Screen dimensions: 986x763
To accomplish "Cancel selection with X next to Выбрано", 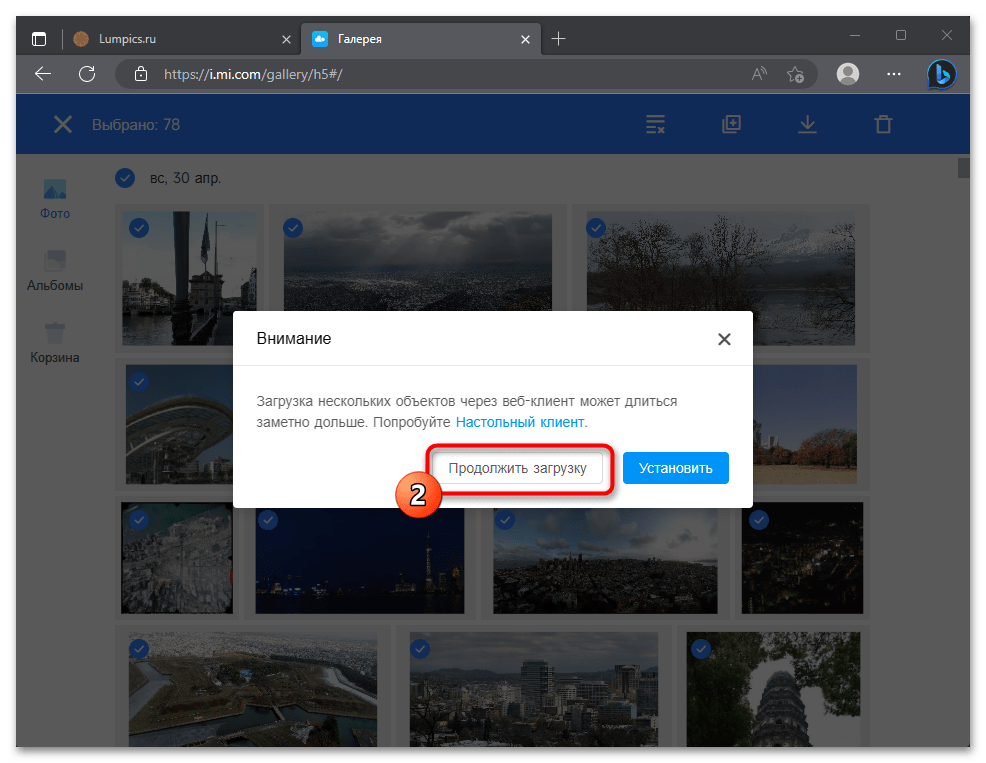I will point(62,125).
